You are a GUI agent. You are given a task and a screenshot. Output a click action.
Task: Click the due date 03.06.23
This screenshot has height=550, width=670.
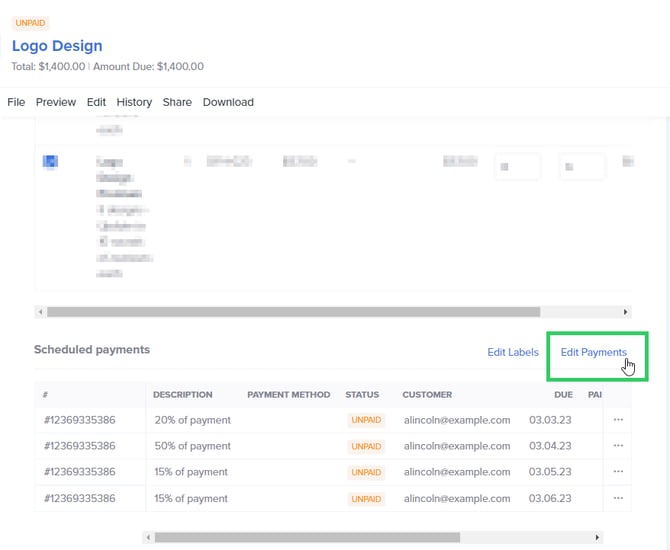click(550, 499)
